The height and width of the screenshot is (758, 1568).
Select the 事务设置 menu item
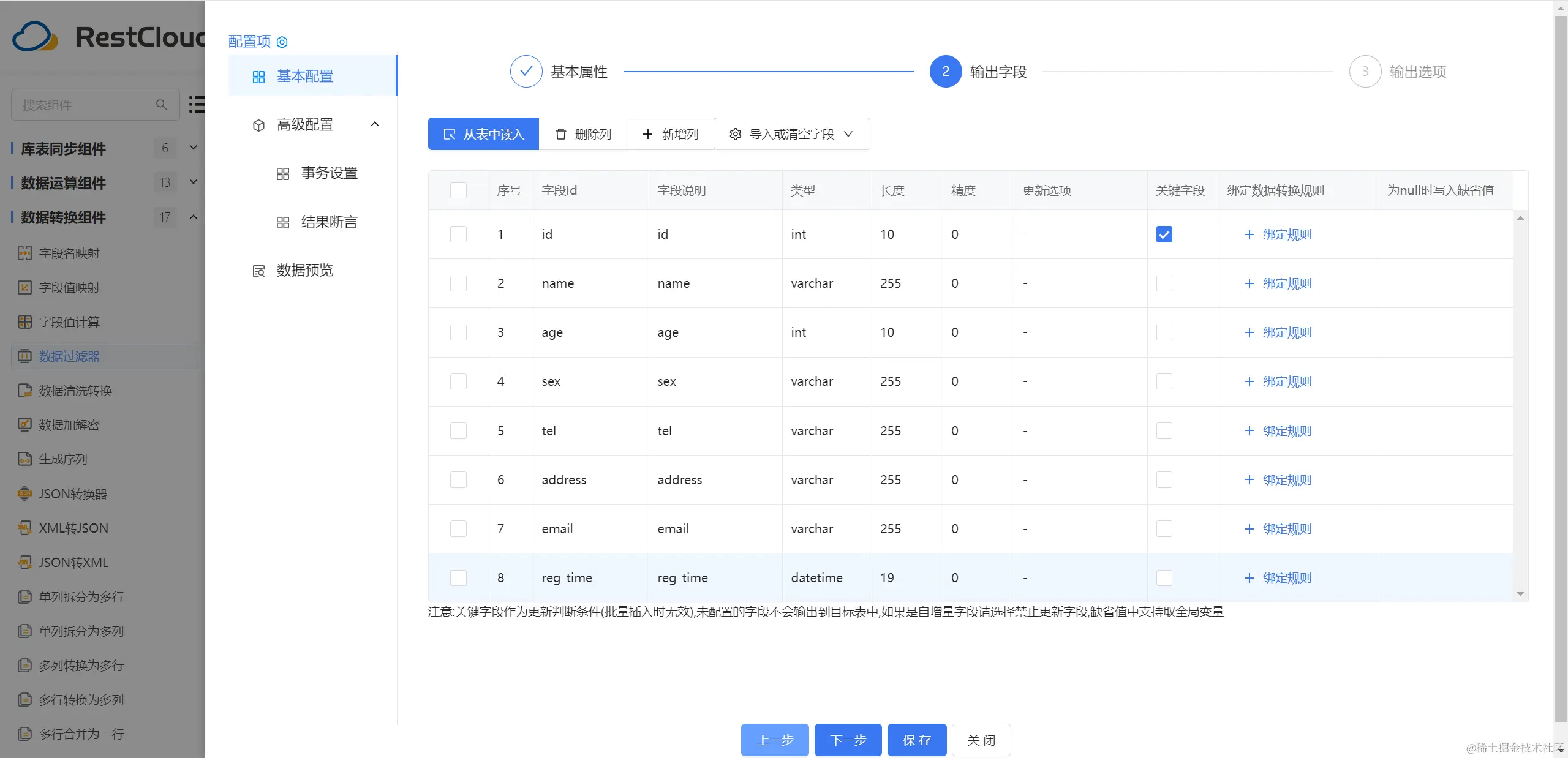pyautogui.click(x=329, y=173)
